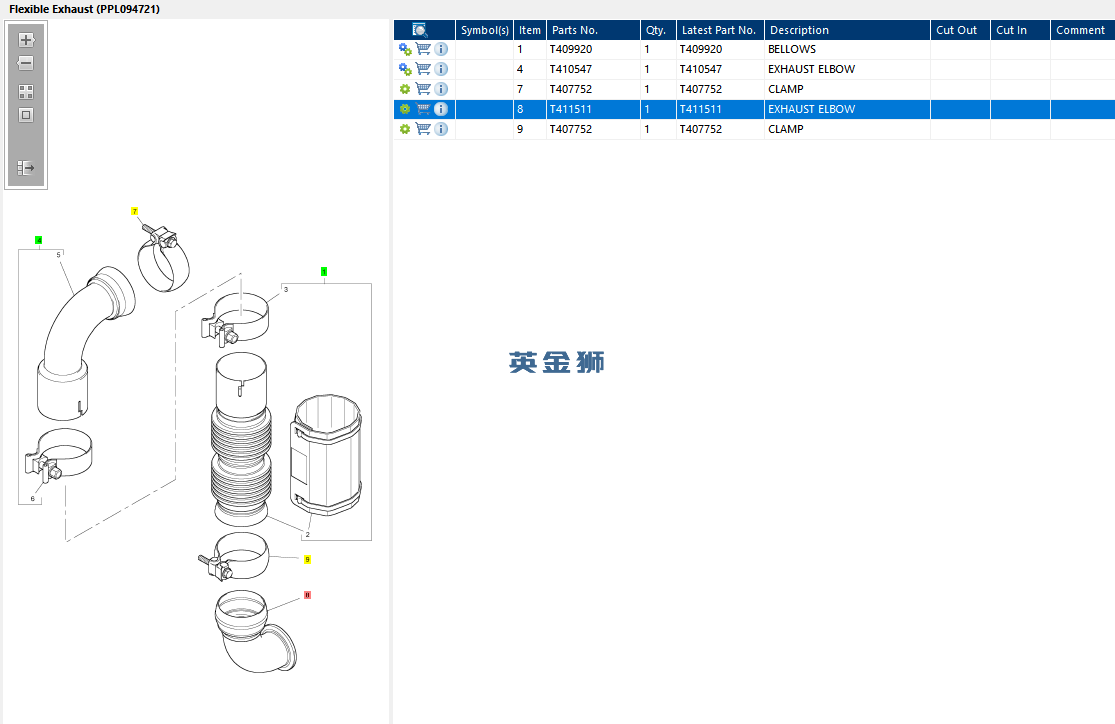Click gear icon for item 9 clamp
This screenshot has width=1115, height=724.
tap(405, 129)
